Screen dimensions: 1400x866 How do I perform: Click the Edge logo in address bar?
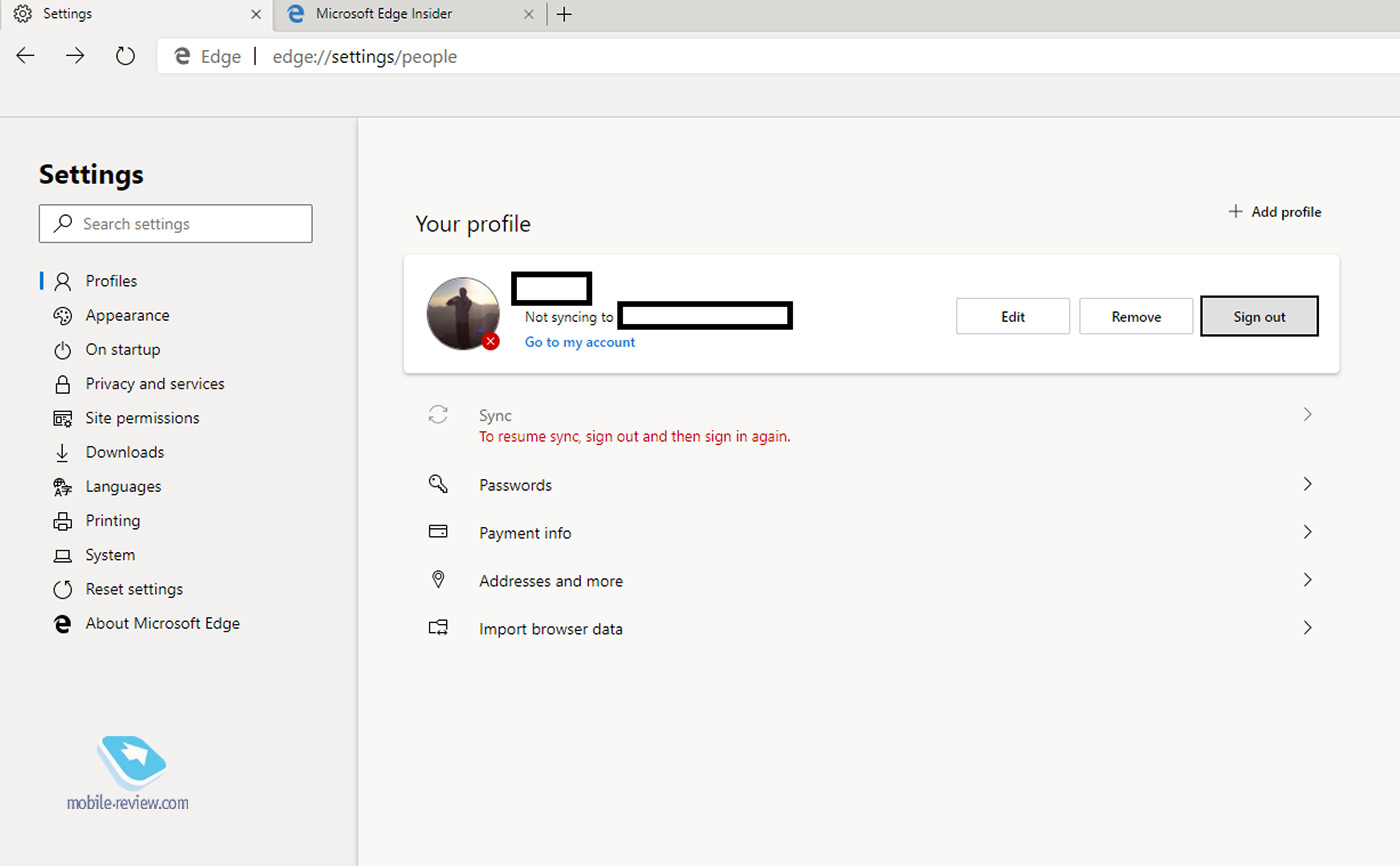(x=183, y=57)
